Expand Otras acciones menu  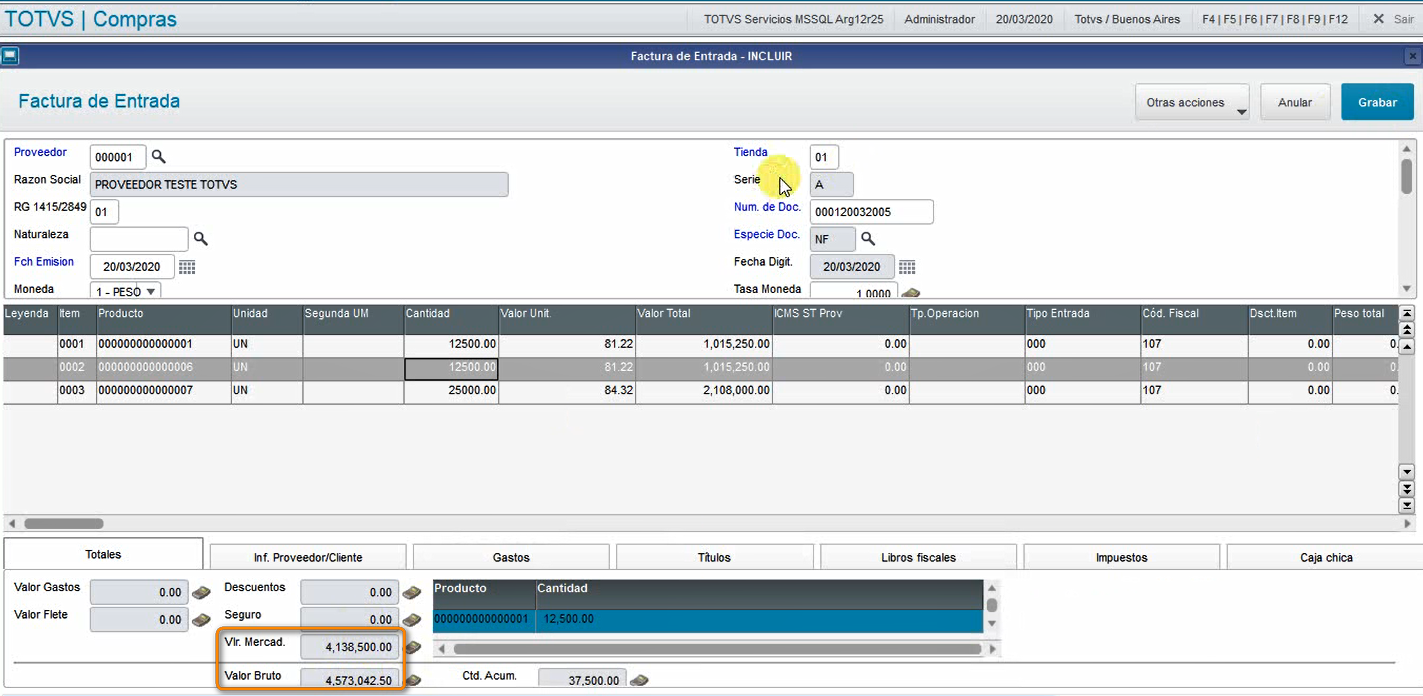click(x=1192, y=102)
